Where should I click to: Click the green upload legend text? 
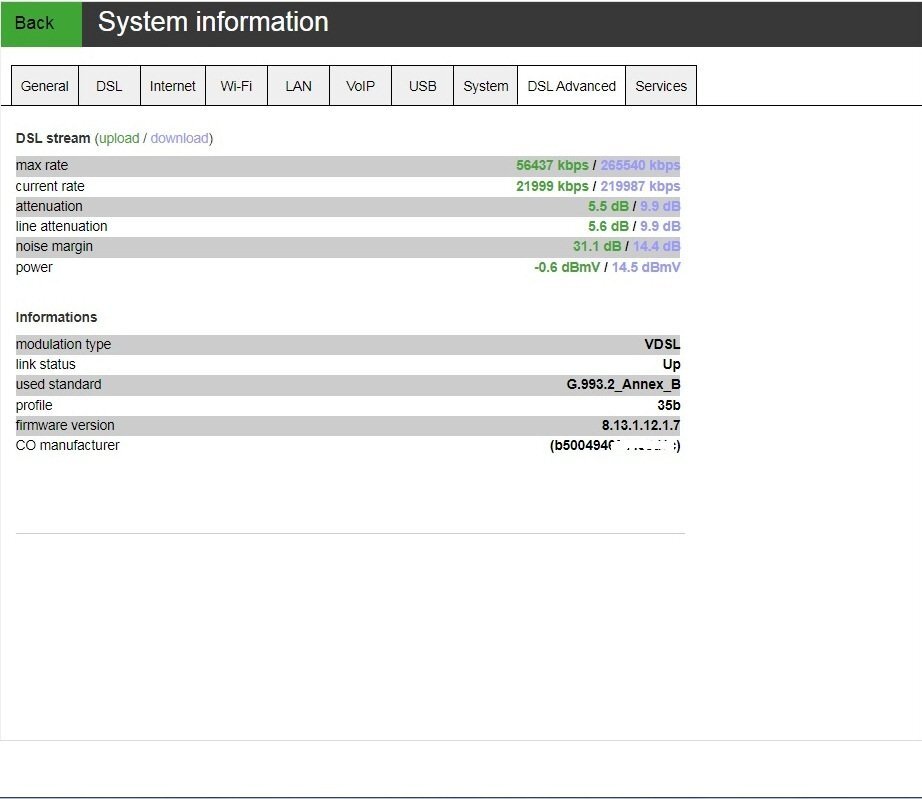(x=119, y=139)
